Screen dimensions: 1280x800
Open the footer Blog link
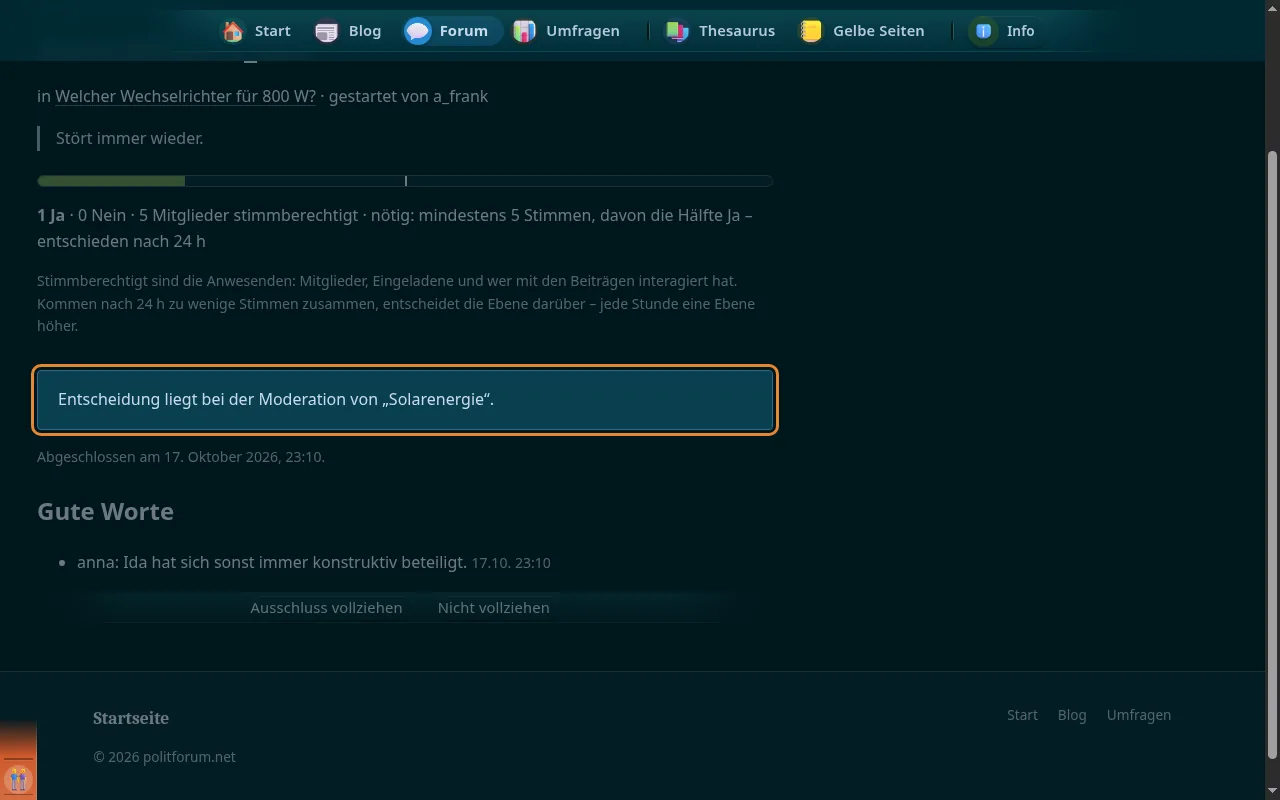click(1072, 714)
